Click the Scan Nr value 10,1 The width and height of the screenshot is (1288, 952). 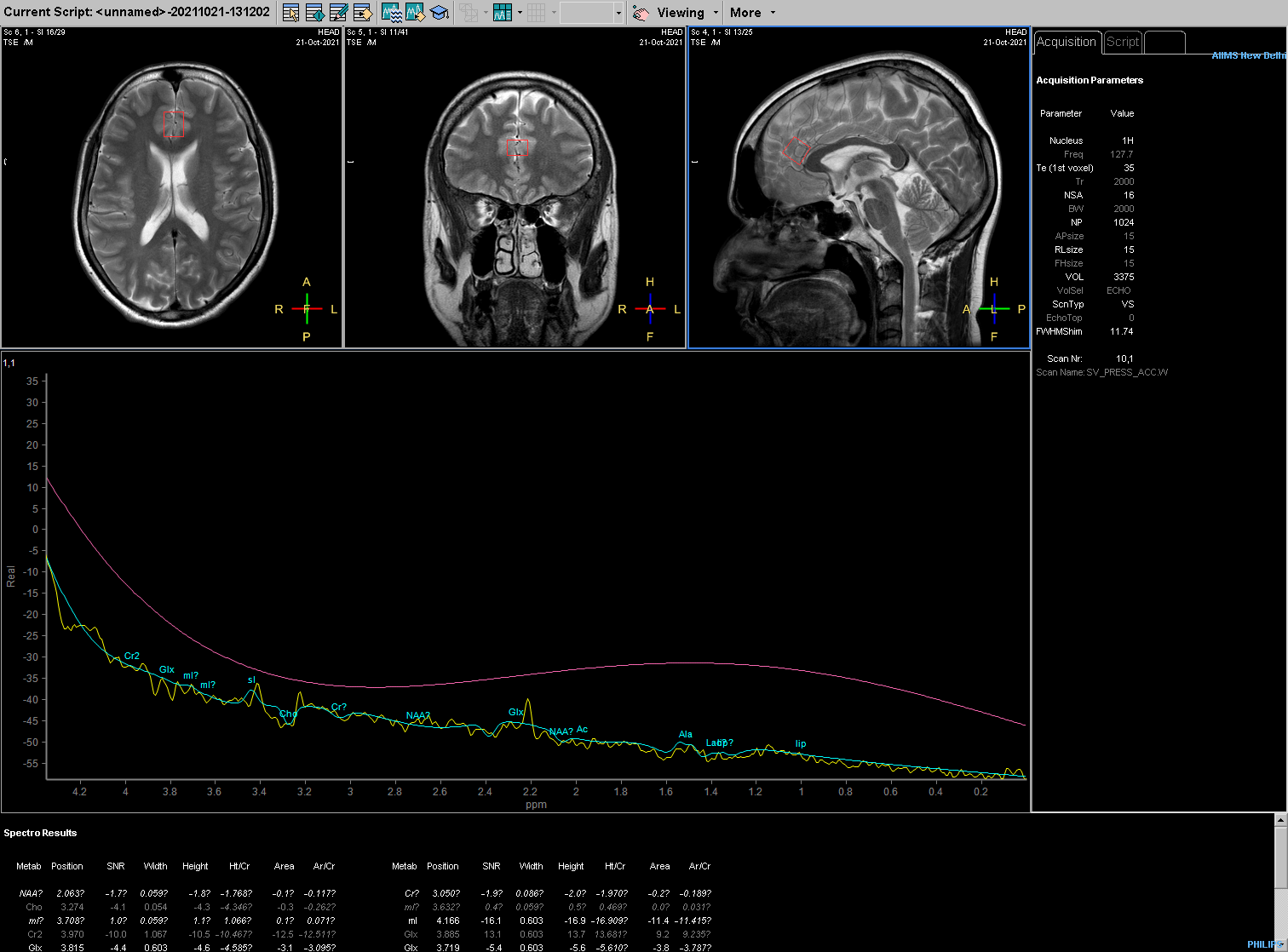pyautogui.click(x=1124, y=358)
